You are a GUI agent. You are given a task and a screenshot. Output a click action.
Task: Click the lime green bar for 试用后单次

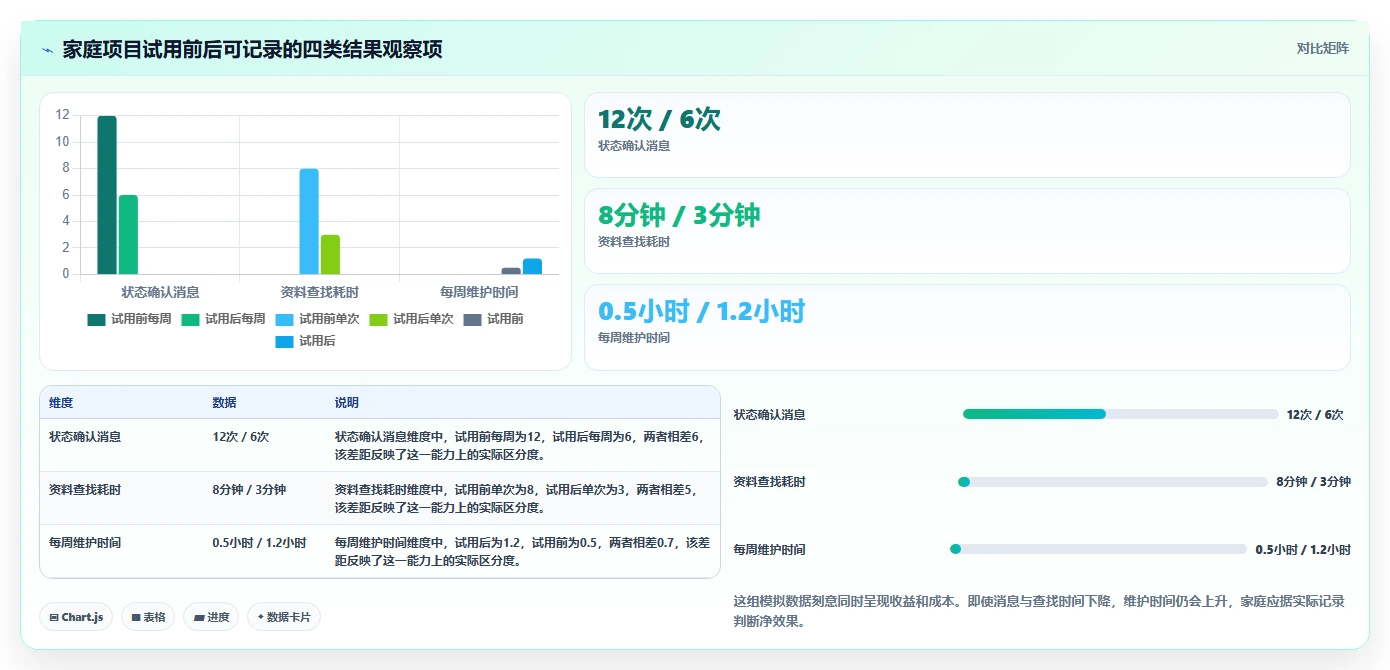[x=330, y=254]
